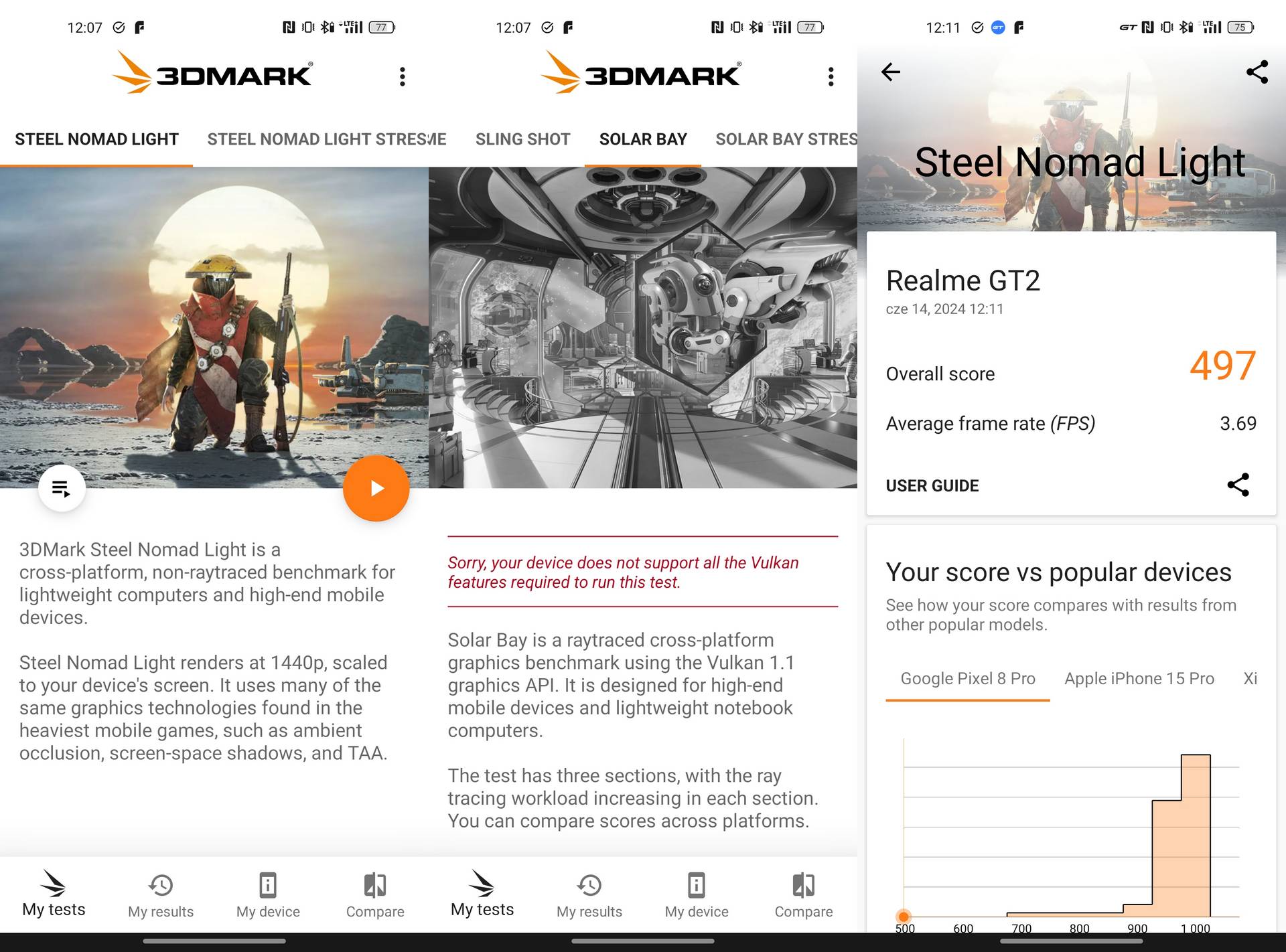Go back using the arrow on results screen
This screenshot has width=1286, height=952.
890,72
